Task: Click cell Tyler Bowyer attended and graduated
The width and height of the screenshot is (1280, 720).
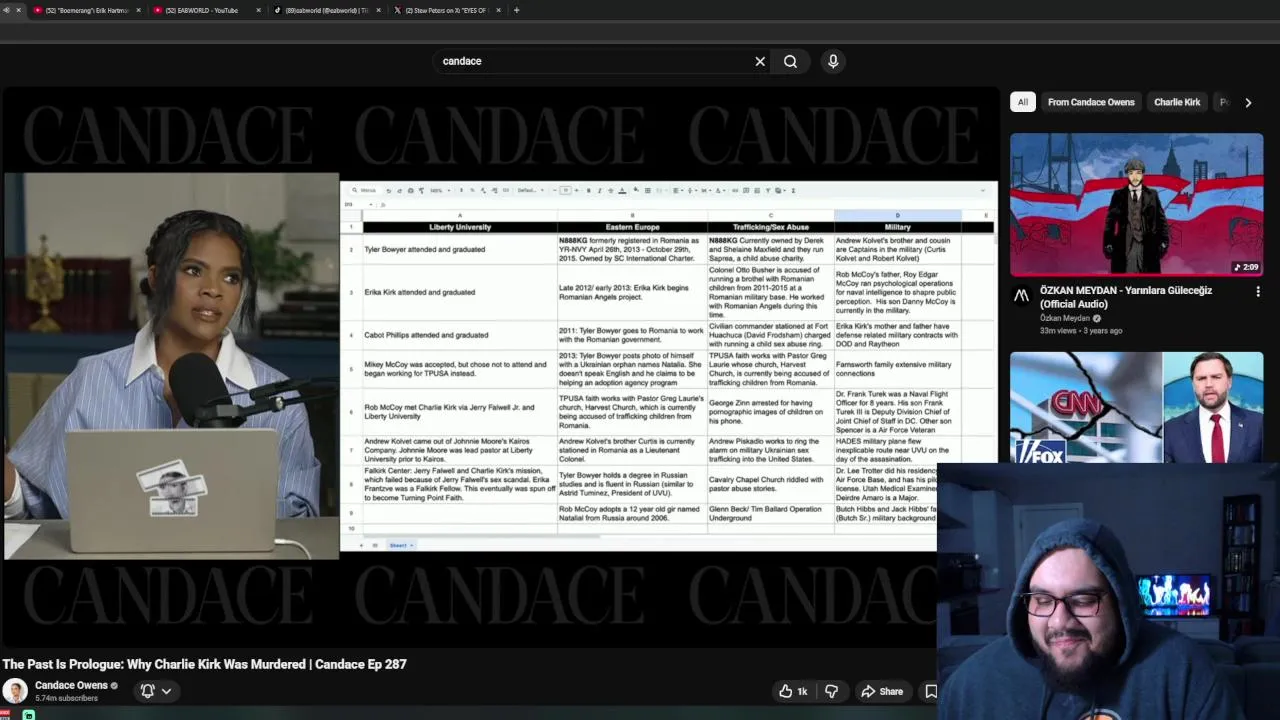Action: click(460, 249)
